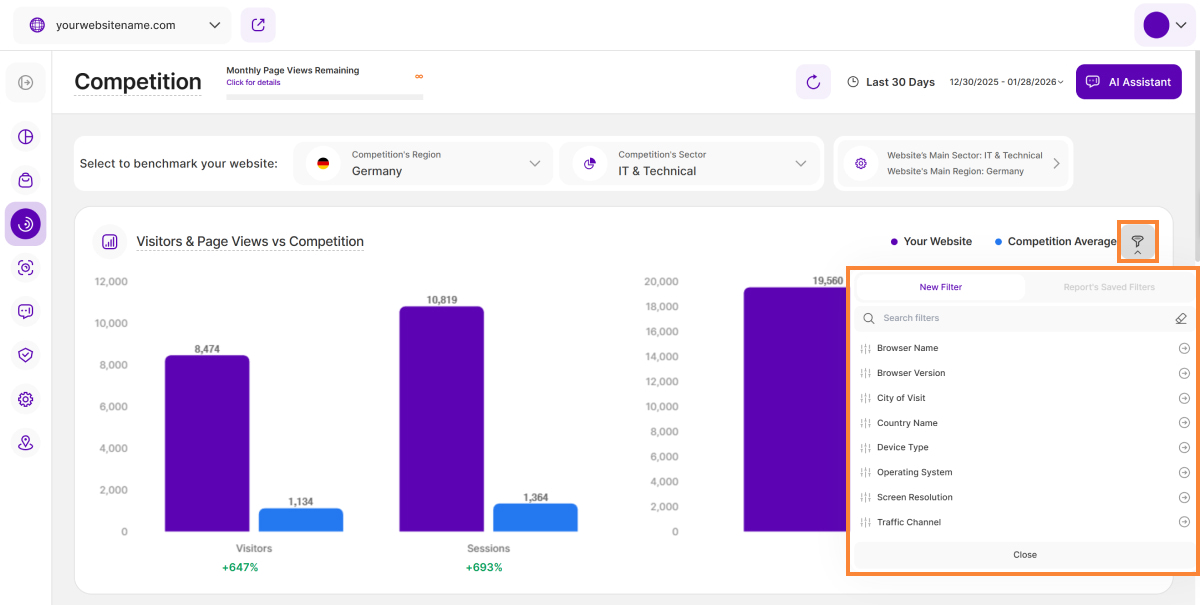1200x605 pixels.
Task: Toggle Your Website legend series
Action: [x=931, y=242]
